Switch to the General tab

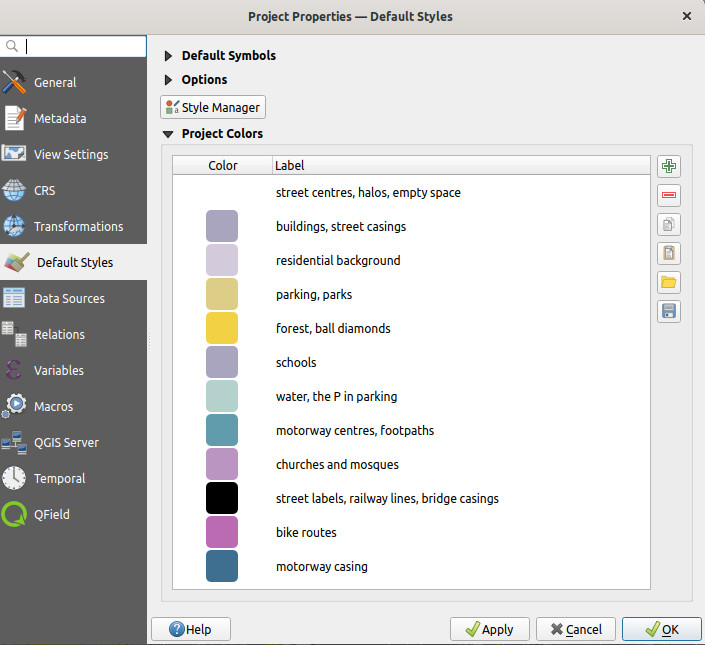pyautogui.click(x=55, y=83)
